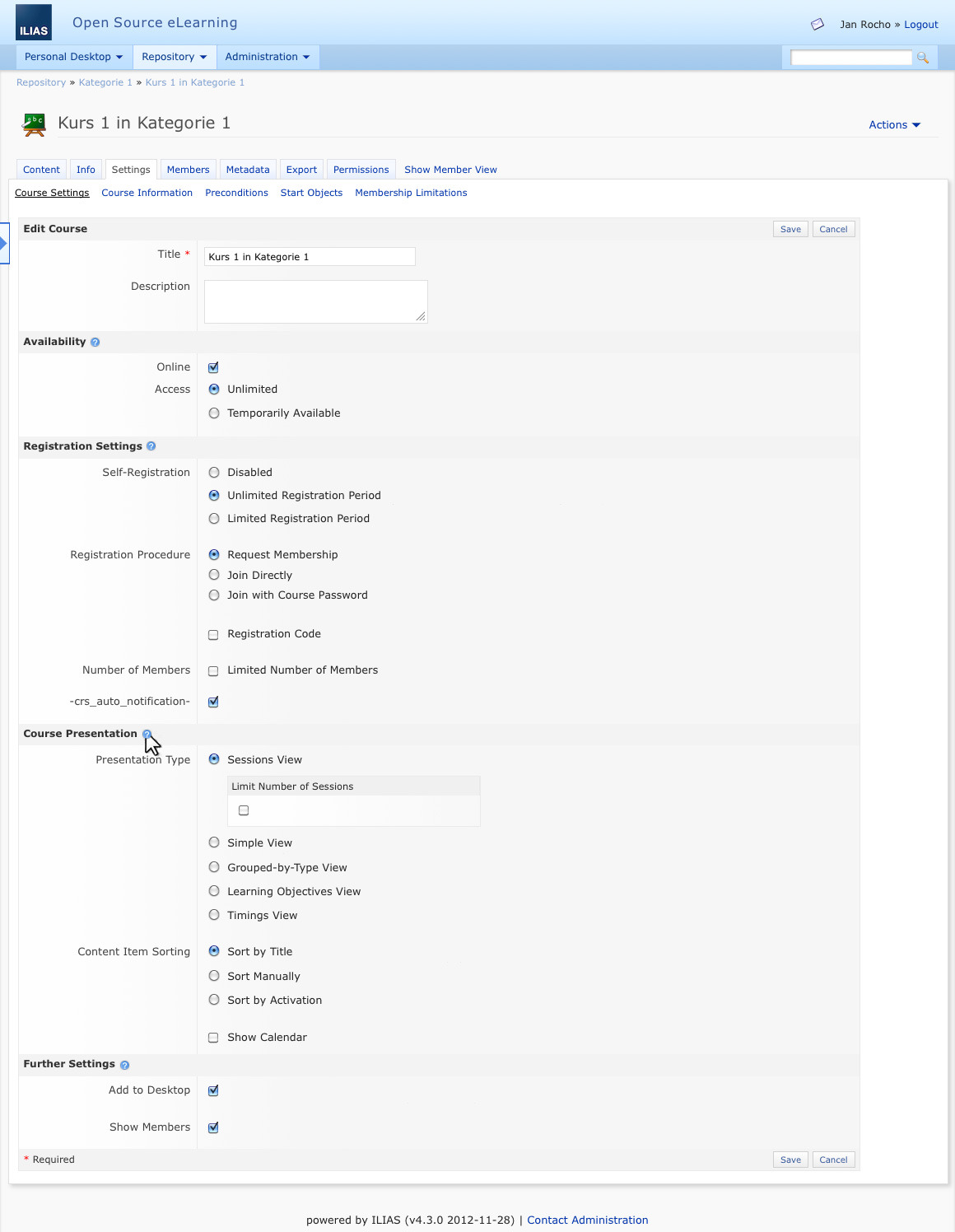Toggle Show Members checkbox
This screenshot has width=955, height=1232.
click(x=213, y=1128)
